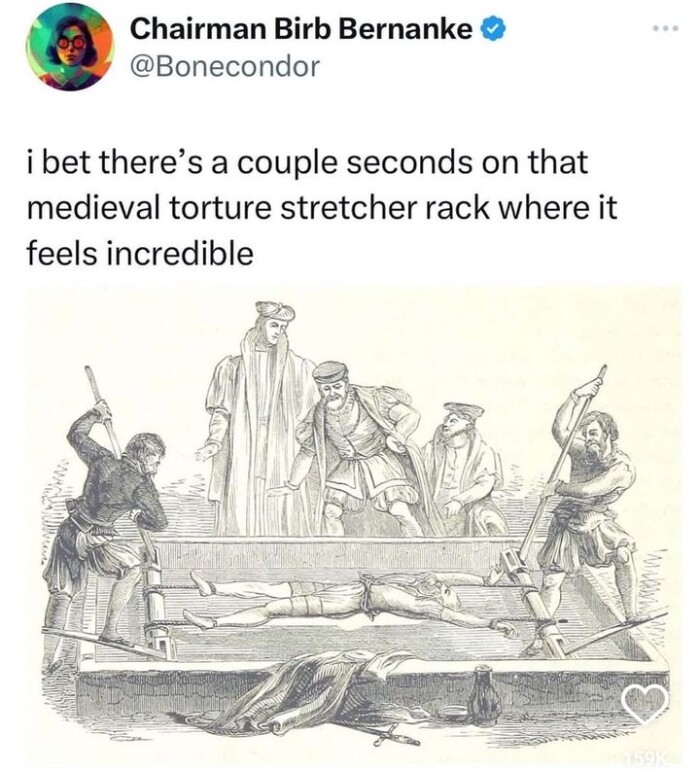700x769 pixels.
Task: Click the right man pushing the lever
Action: (x=594, y=490)
